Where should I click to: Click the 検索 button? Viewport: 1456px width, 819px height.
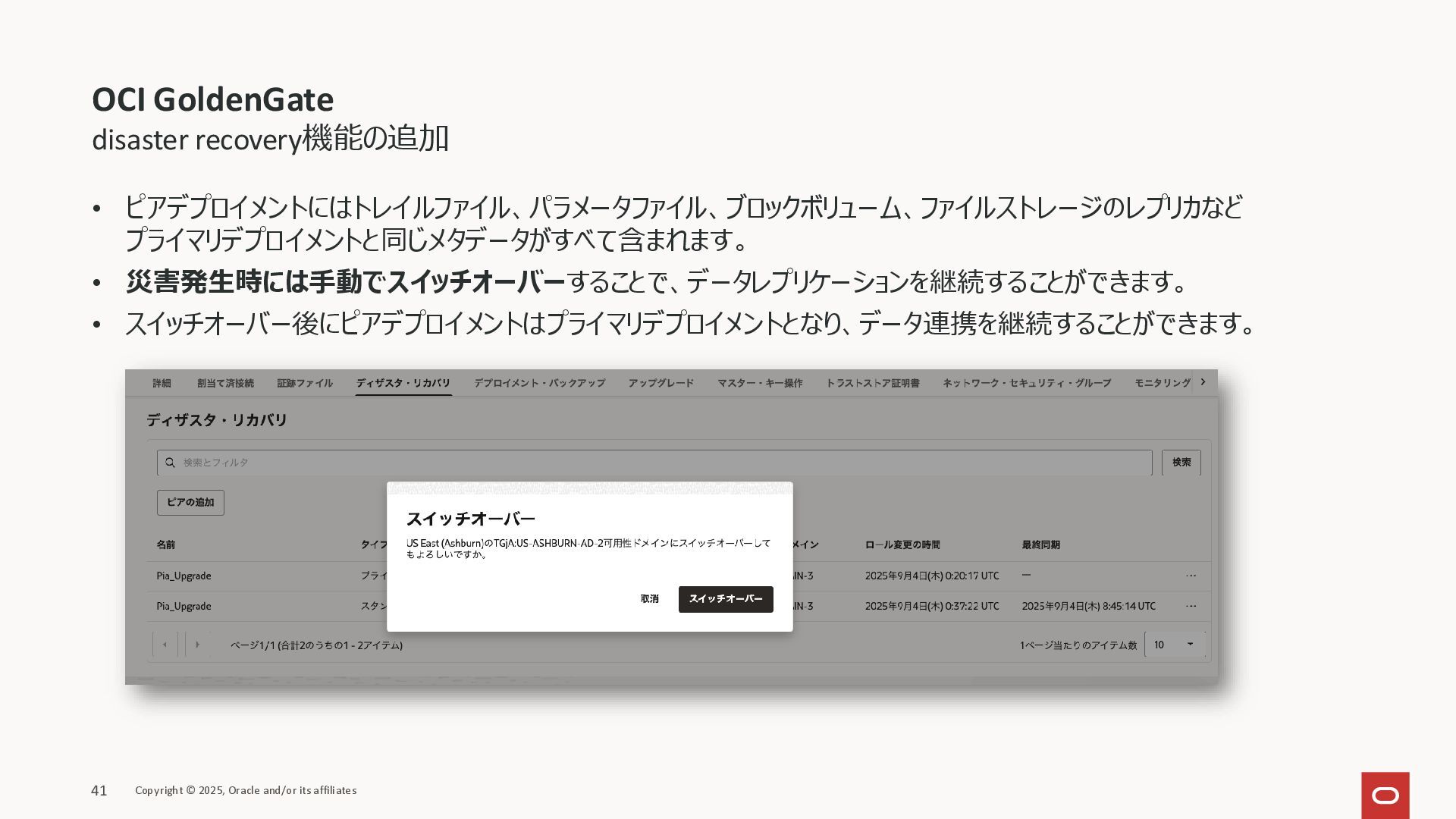tap(1181, 463)
